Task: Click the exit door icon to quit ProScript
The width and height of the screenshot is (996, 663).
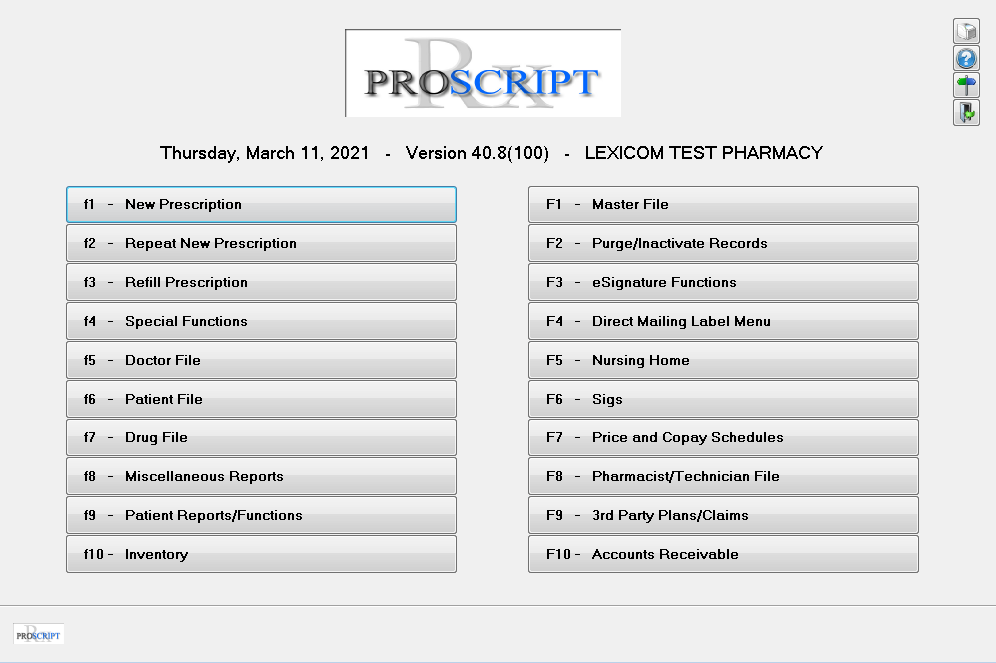Action: (x=966, y=112)
